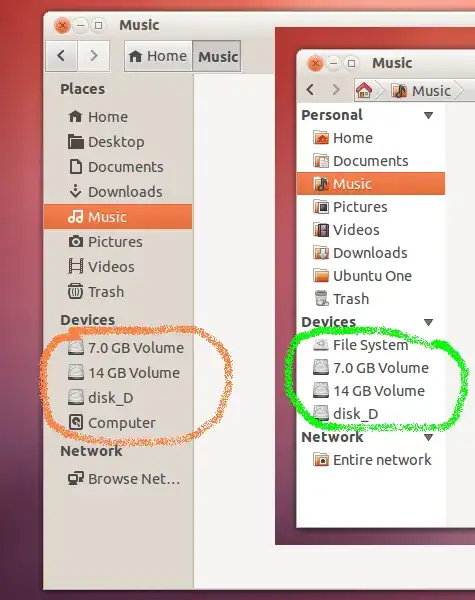This screenshot has height=600, width=475.
Task: Click the Home house icon under Places
Action: coord(75,116)
